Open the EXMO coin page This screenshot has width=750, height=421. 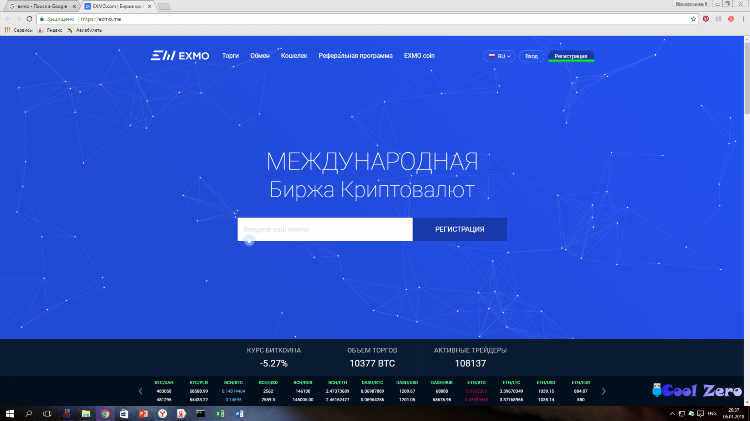click(419, 55)
